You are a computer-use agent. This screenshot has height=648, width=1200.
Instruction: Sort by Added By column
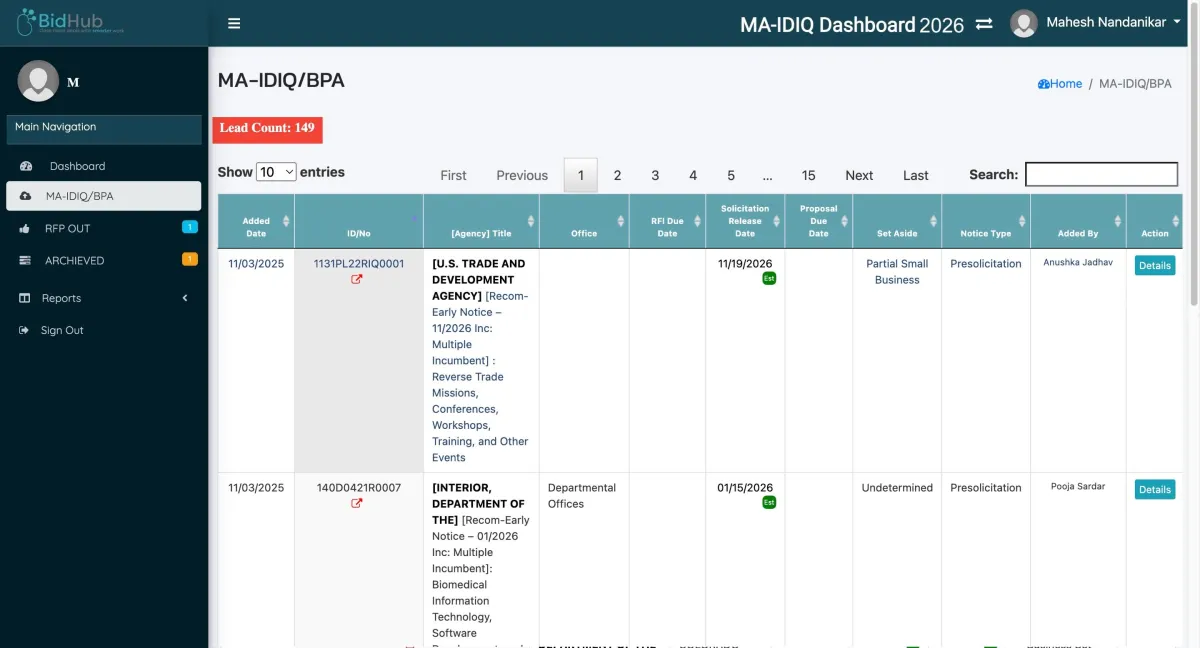coord(1078,221)
